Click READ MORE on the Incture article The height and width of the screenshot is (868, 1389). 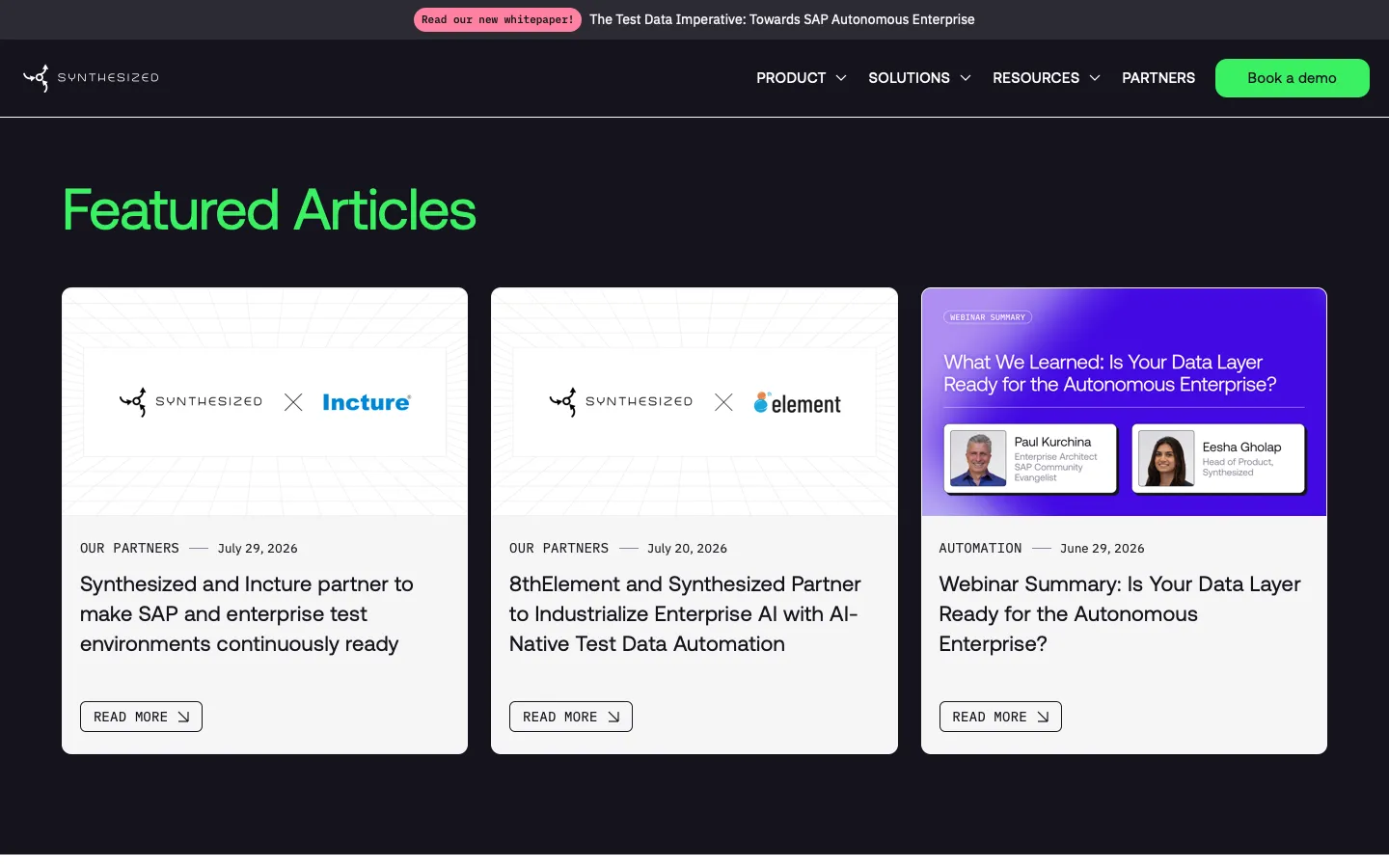coord(141,717)
